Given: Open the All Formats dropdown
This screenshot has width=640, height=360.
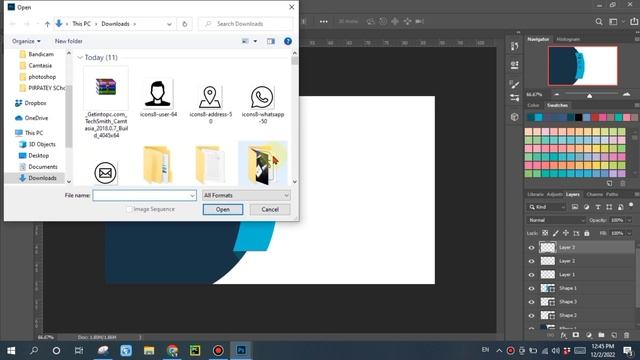Looking at the screenshot, I should 246,196.
